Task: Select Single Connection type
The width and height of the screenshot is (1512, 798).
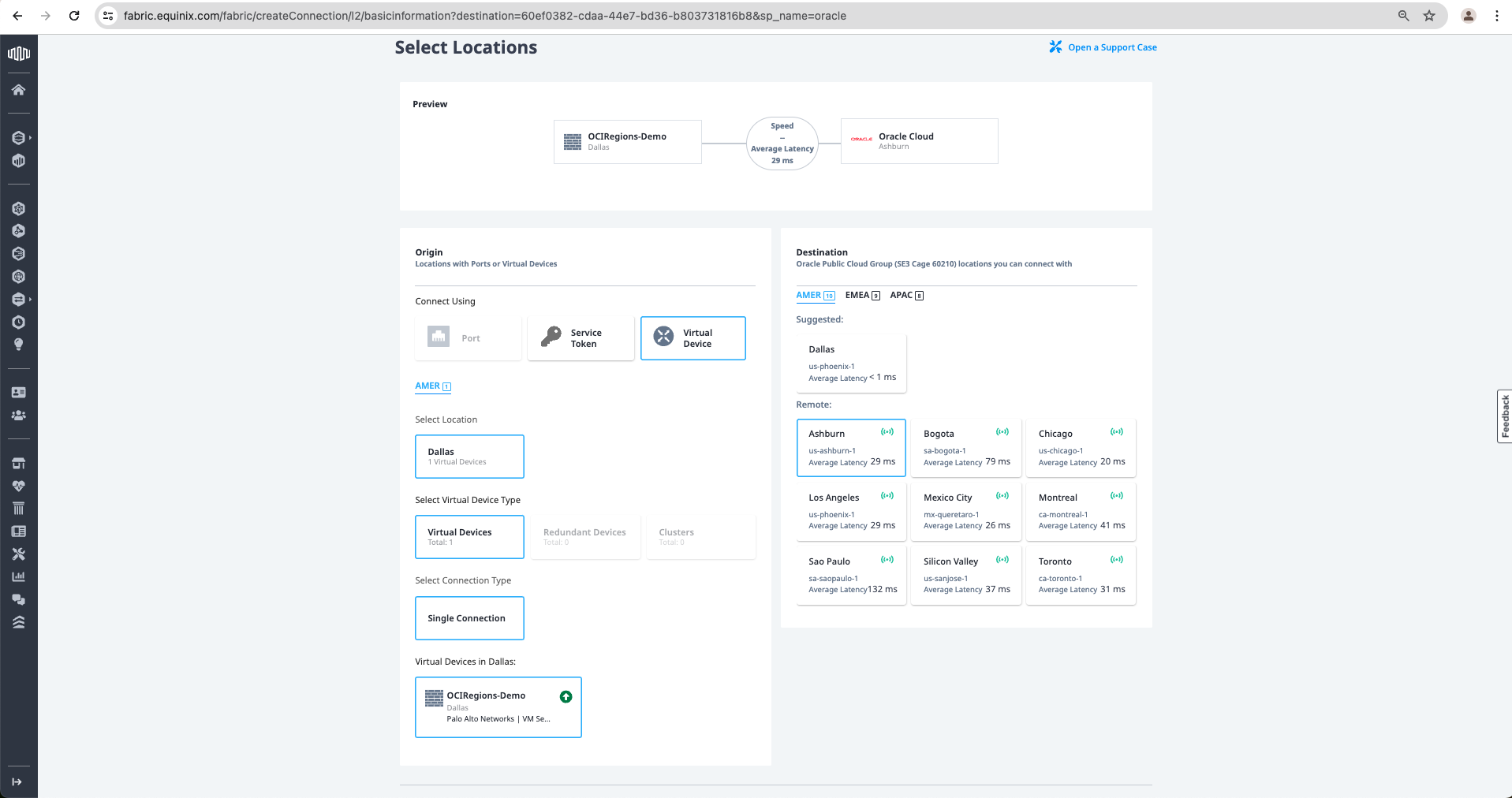Action: pyautogui.click(x=469, y=618)
